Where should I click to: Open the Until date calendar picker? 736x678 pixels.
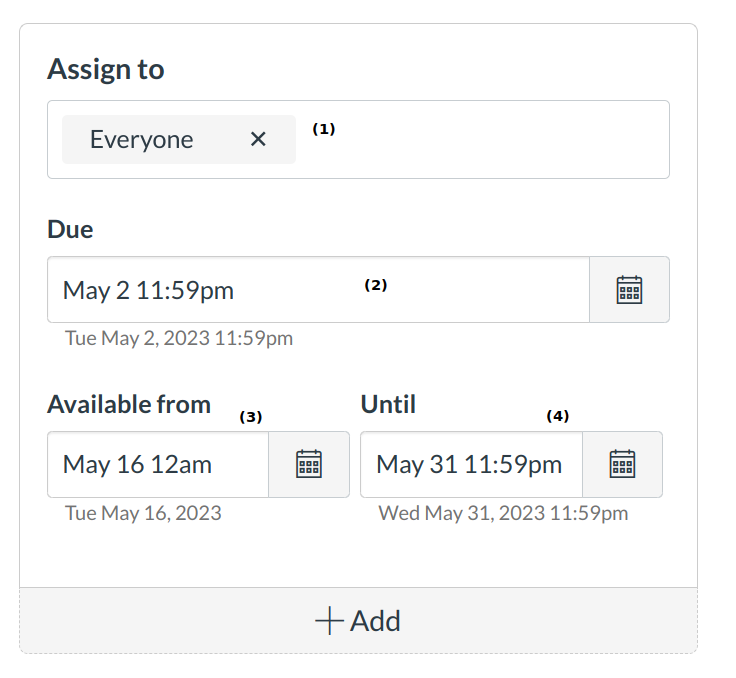[x=622, y=464]
